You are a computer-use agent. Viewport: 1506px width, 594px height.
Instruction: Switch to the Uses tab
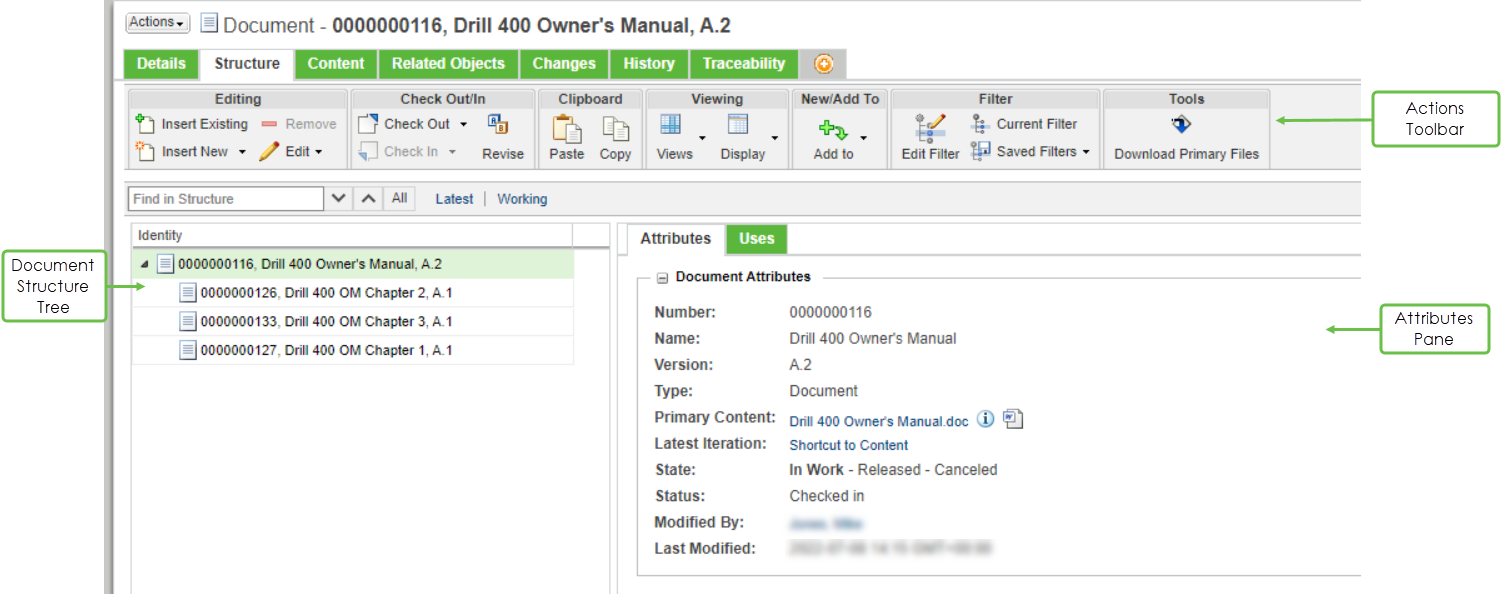point(757,238)
